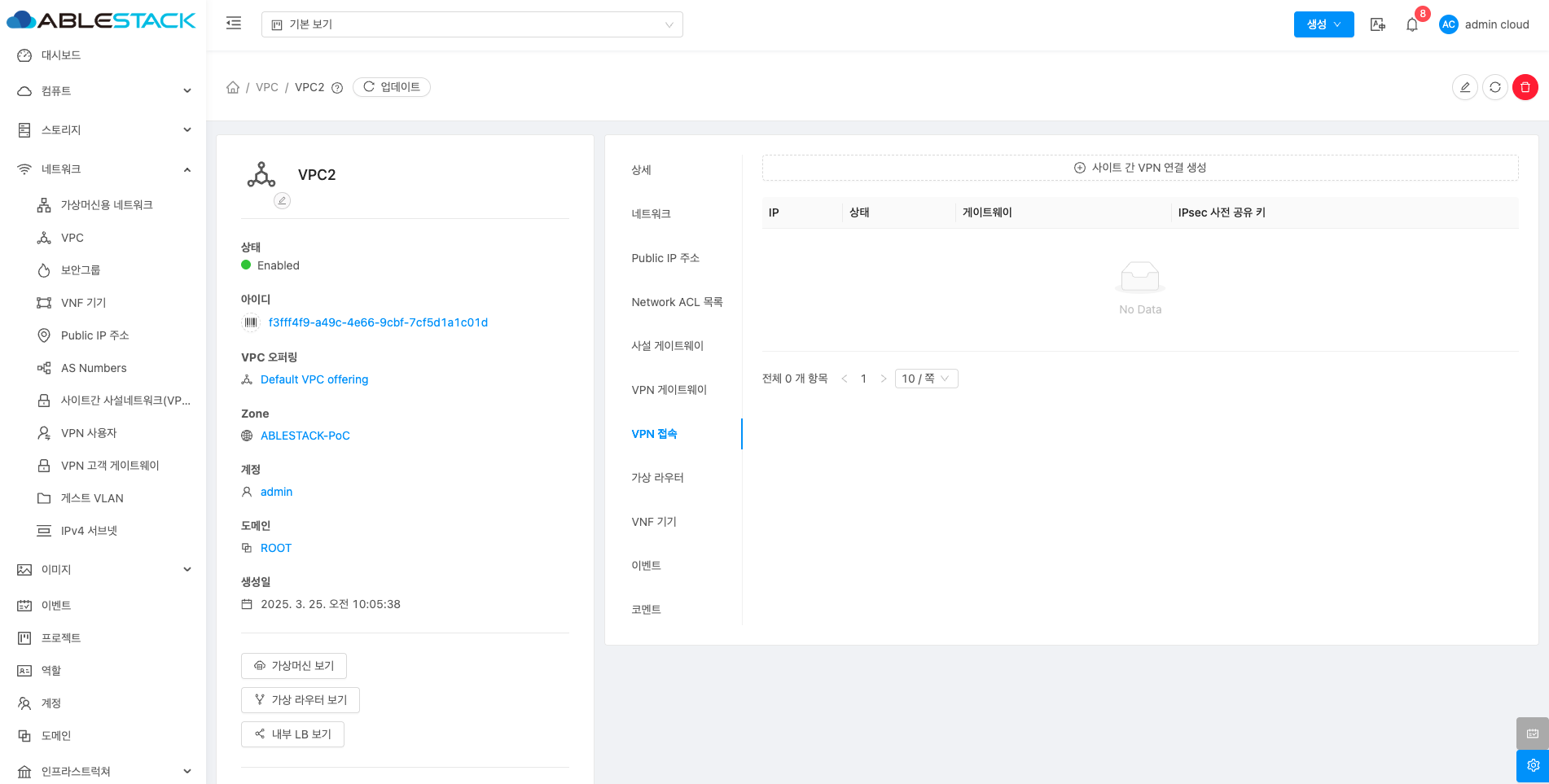1549x784 pixels.
Task: Open the 10 / 쪽 page size dropdown
Action: point(926,379)
